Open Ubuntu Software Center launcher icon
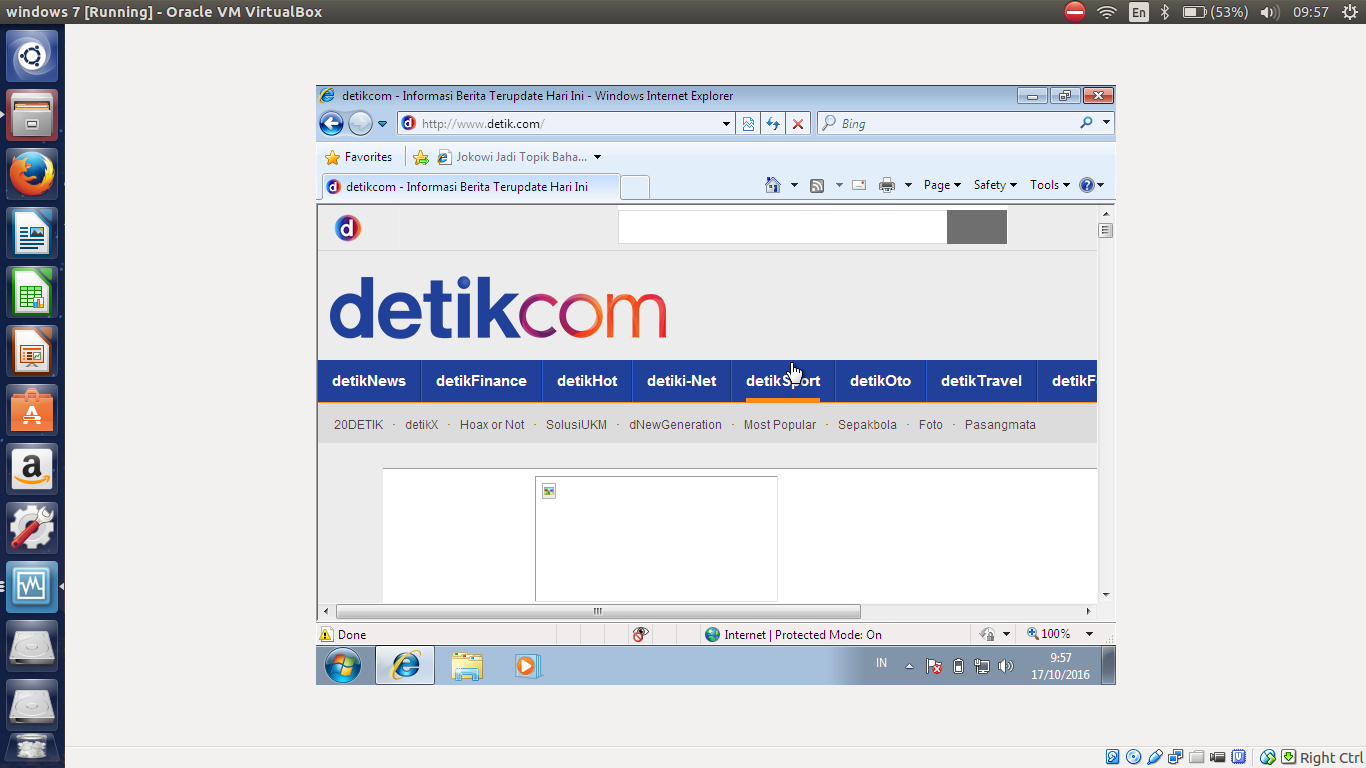 [x=32, y=410]
